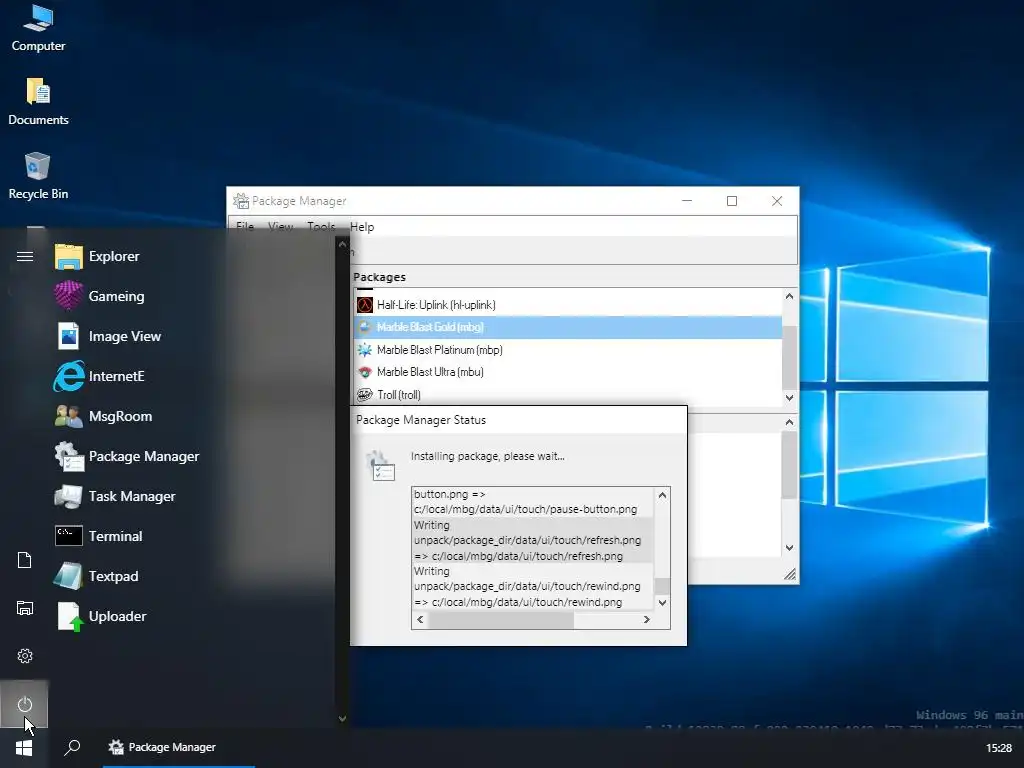Open Recycle Bin desktop icon

coord(38,176)
